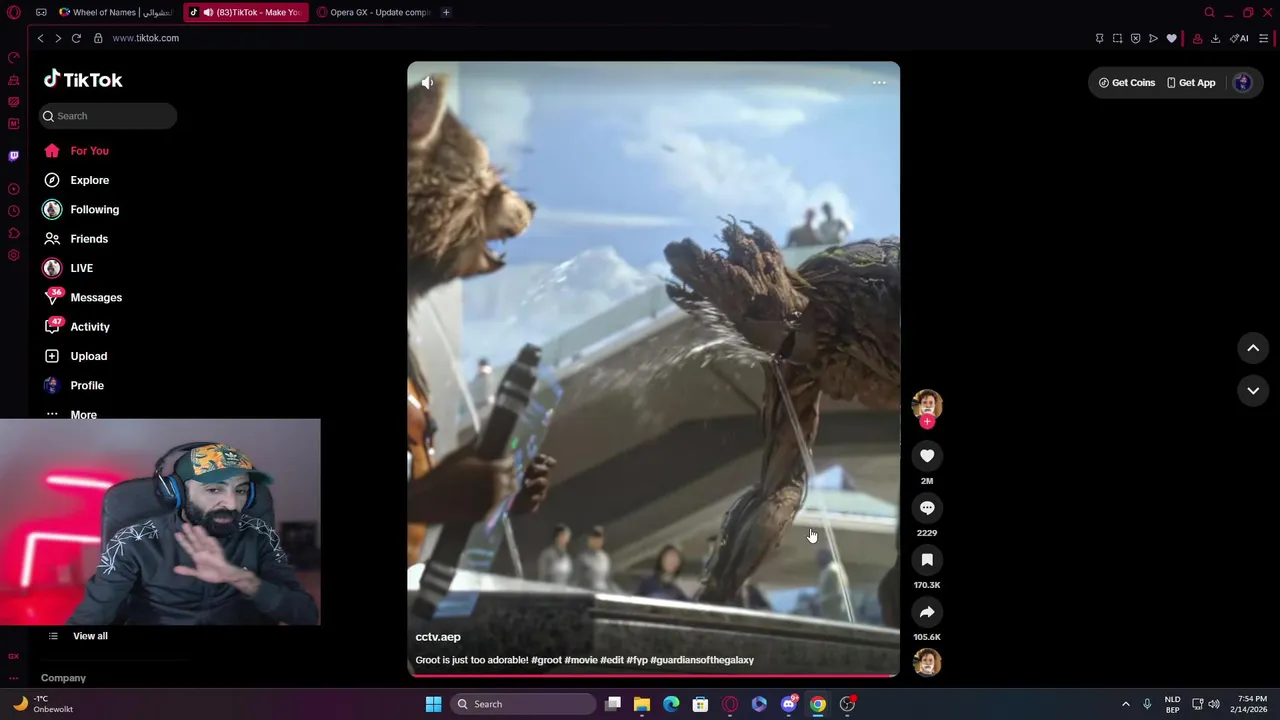Expand the More menu in the sidebar
Viewport: 1280px width, 720px height.
71,414
